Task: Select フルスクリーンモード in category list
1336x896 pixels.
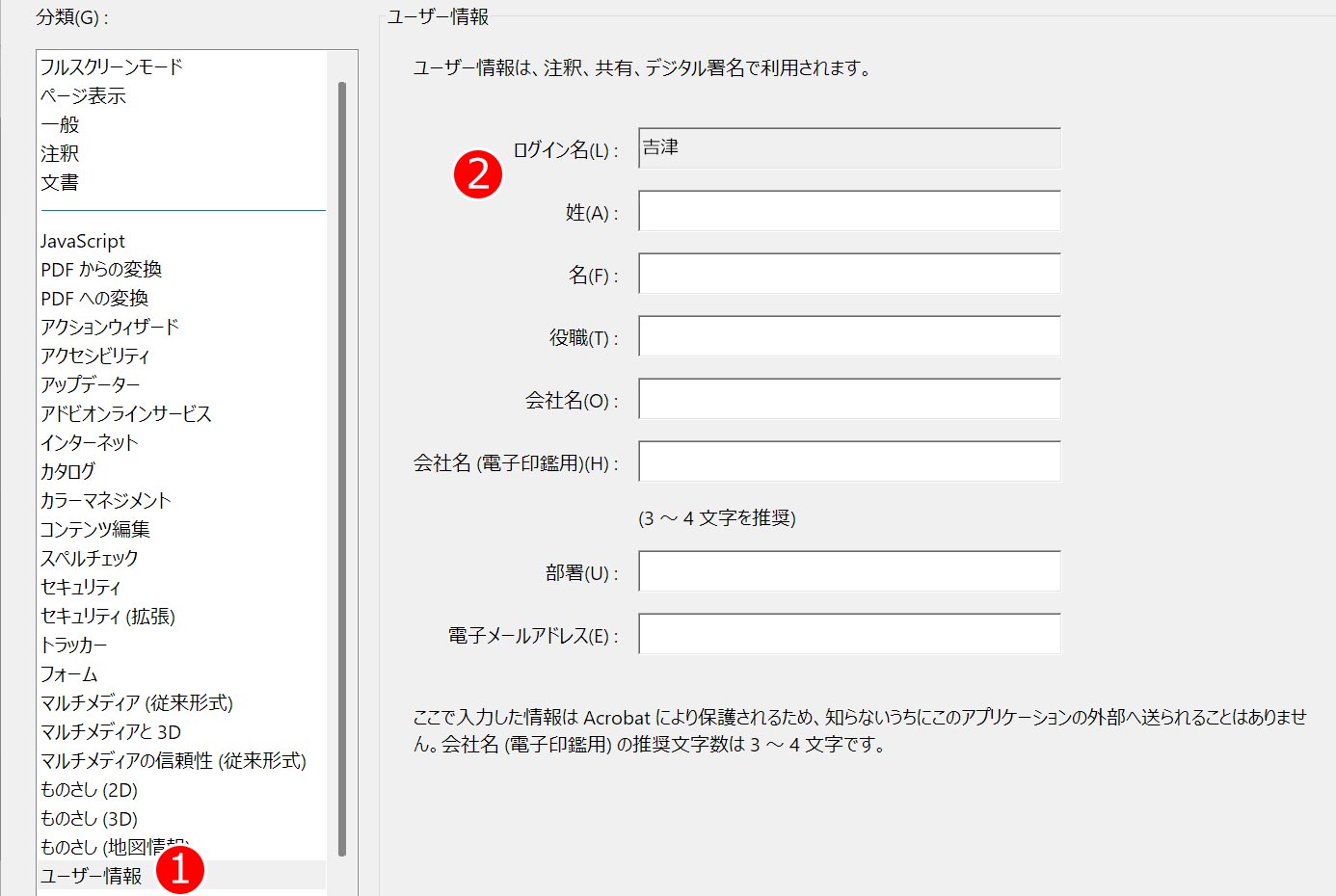Action: [x=111, y=67]
